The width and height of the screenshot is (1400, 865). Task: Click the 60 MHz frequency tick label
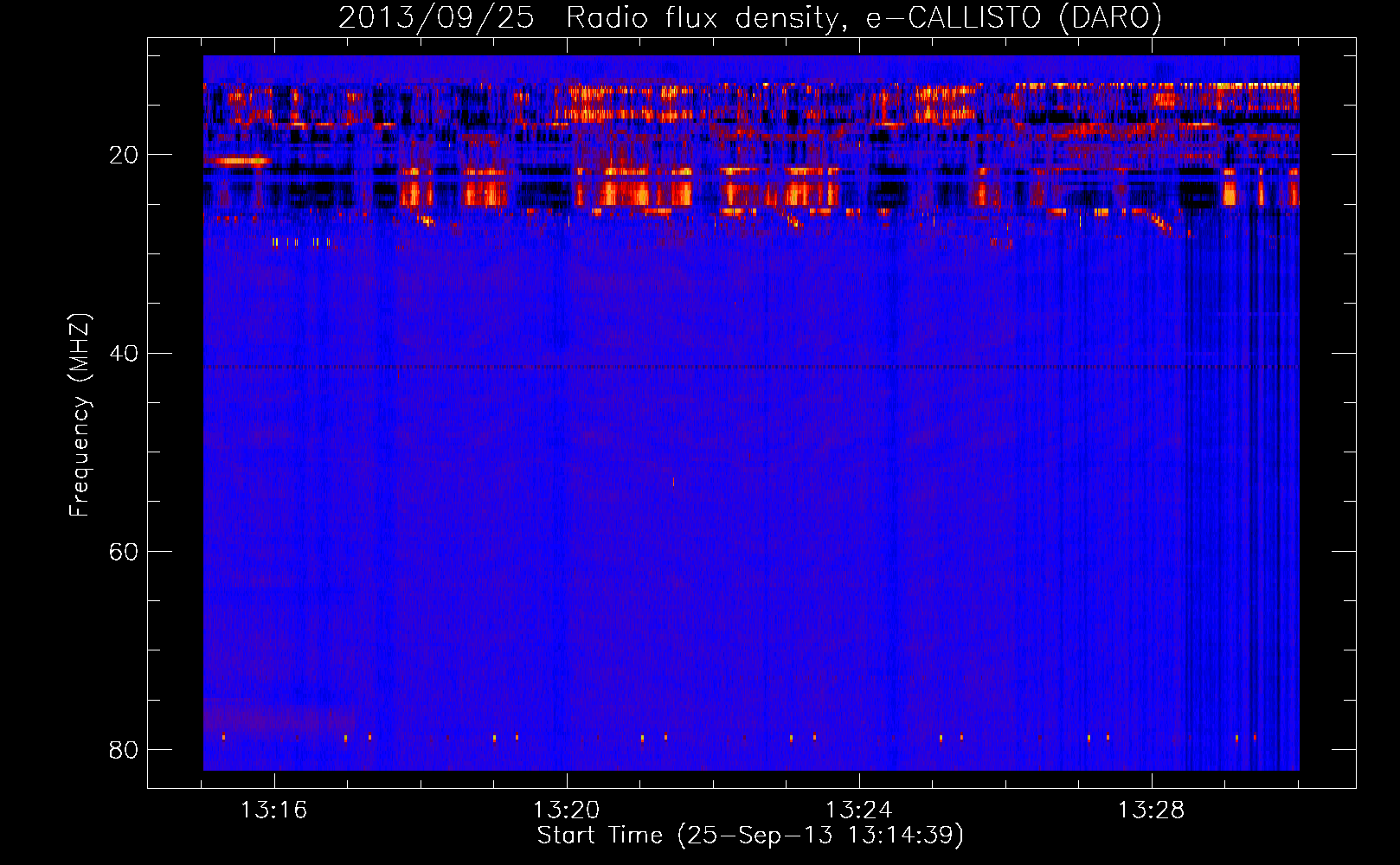coord(124,552)
